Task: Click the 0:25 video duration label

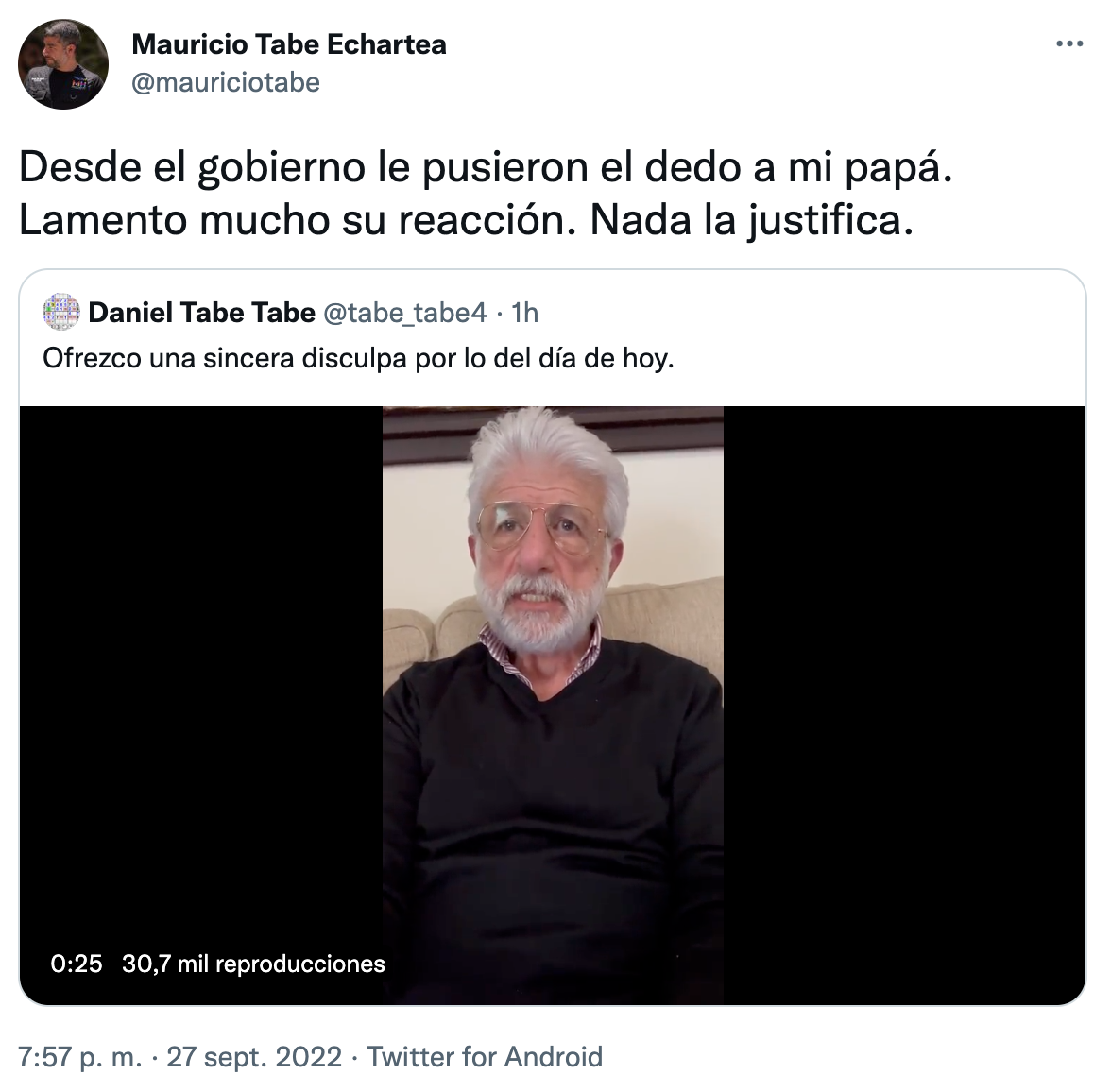Action: point(77,964)
